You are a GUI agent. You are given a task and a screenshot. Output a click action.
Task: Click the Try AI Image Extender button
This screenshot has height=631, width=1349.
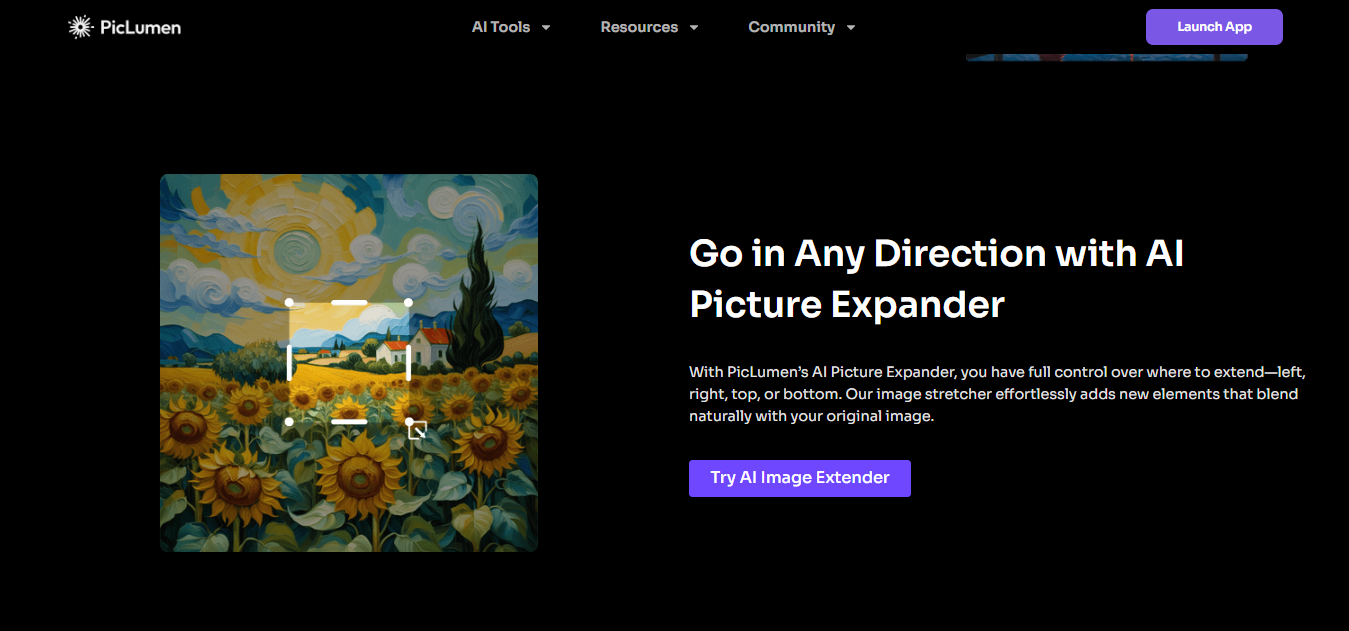799,478
